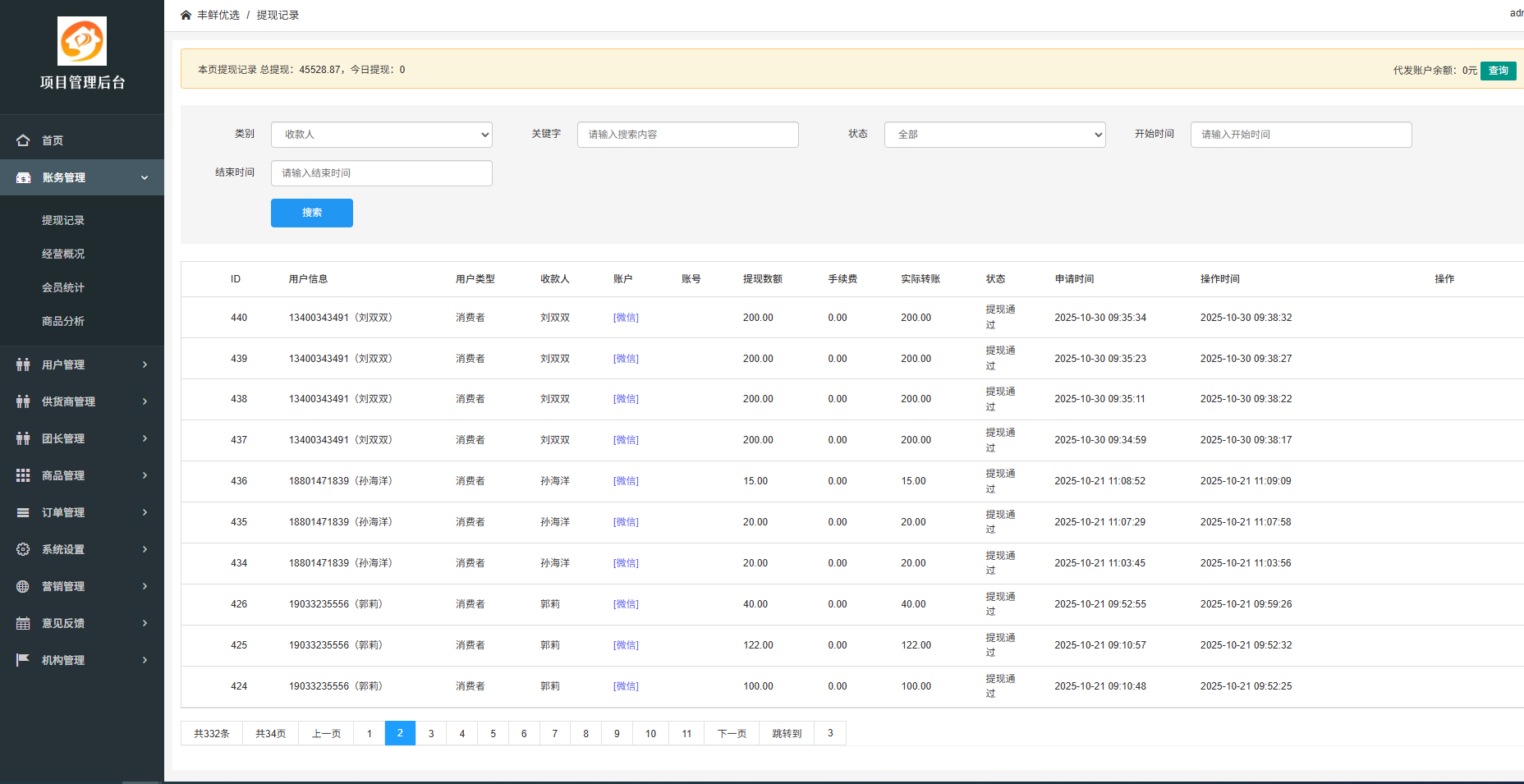Click 实际转账 122.00 in row 425

coord(916,645)
